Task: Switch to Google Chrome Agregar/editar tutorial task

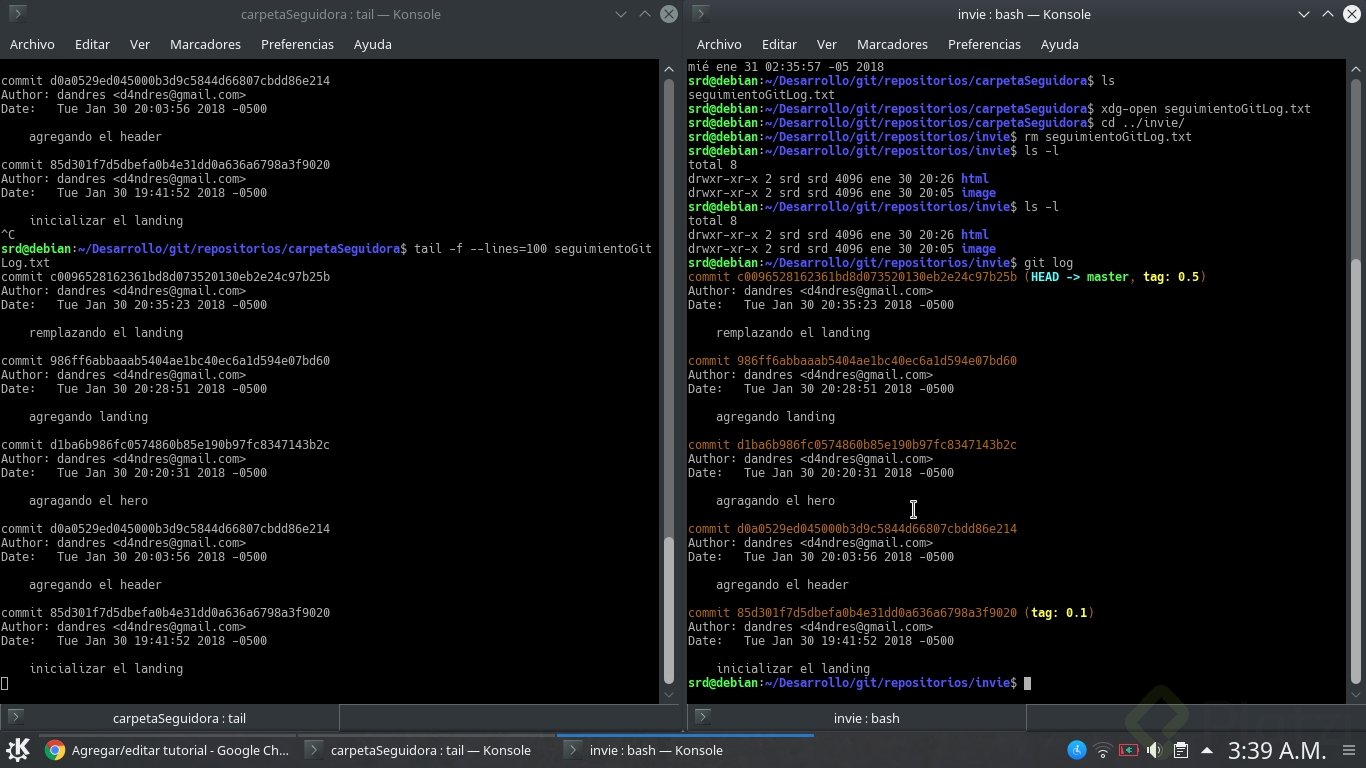Action: point(168,750)
